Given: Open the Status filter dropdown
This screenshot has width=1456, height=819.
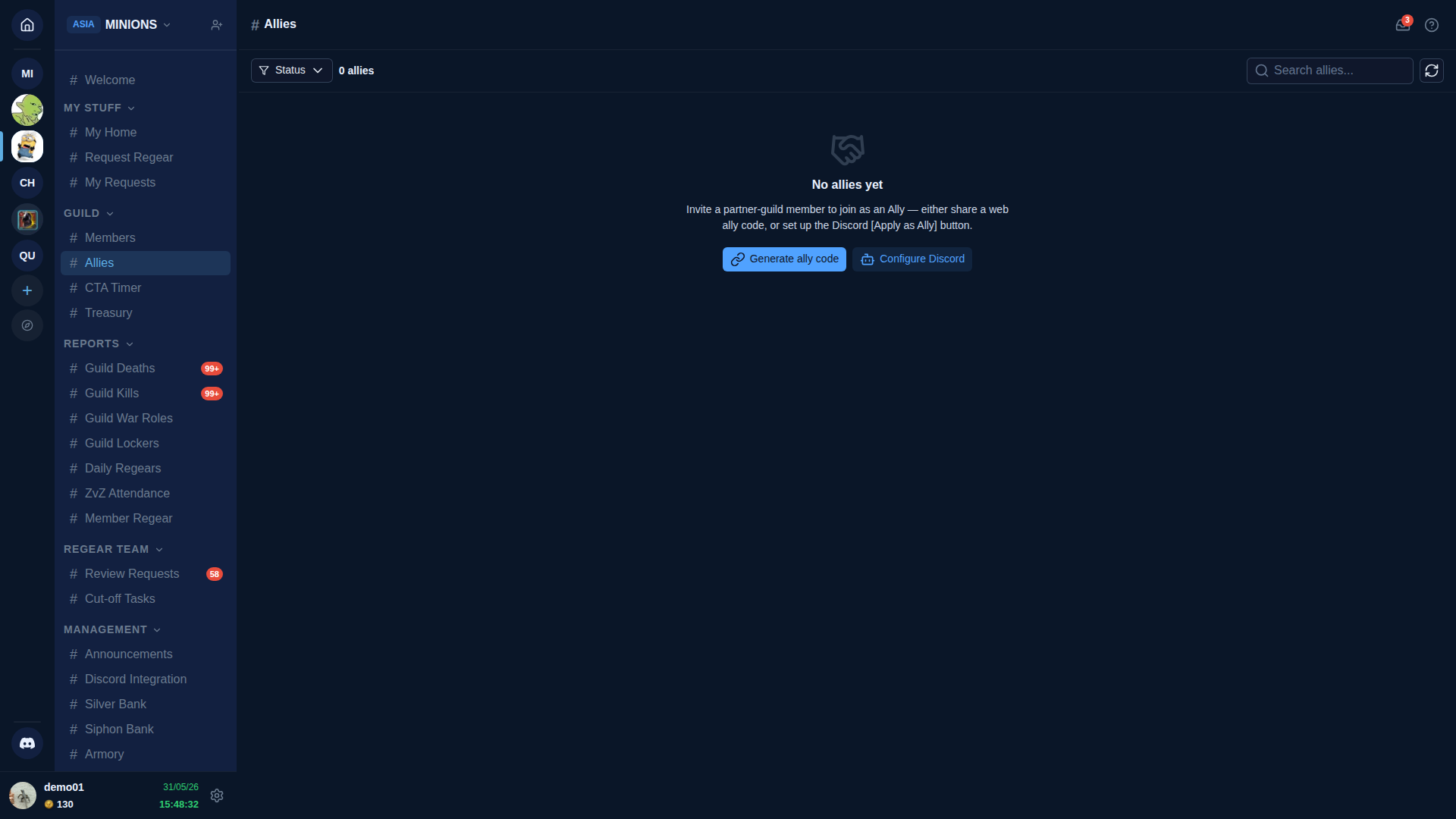Looking at the screenshot, I should click(291, 71).
